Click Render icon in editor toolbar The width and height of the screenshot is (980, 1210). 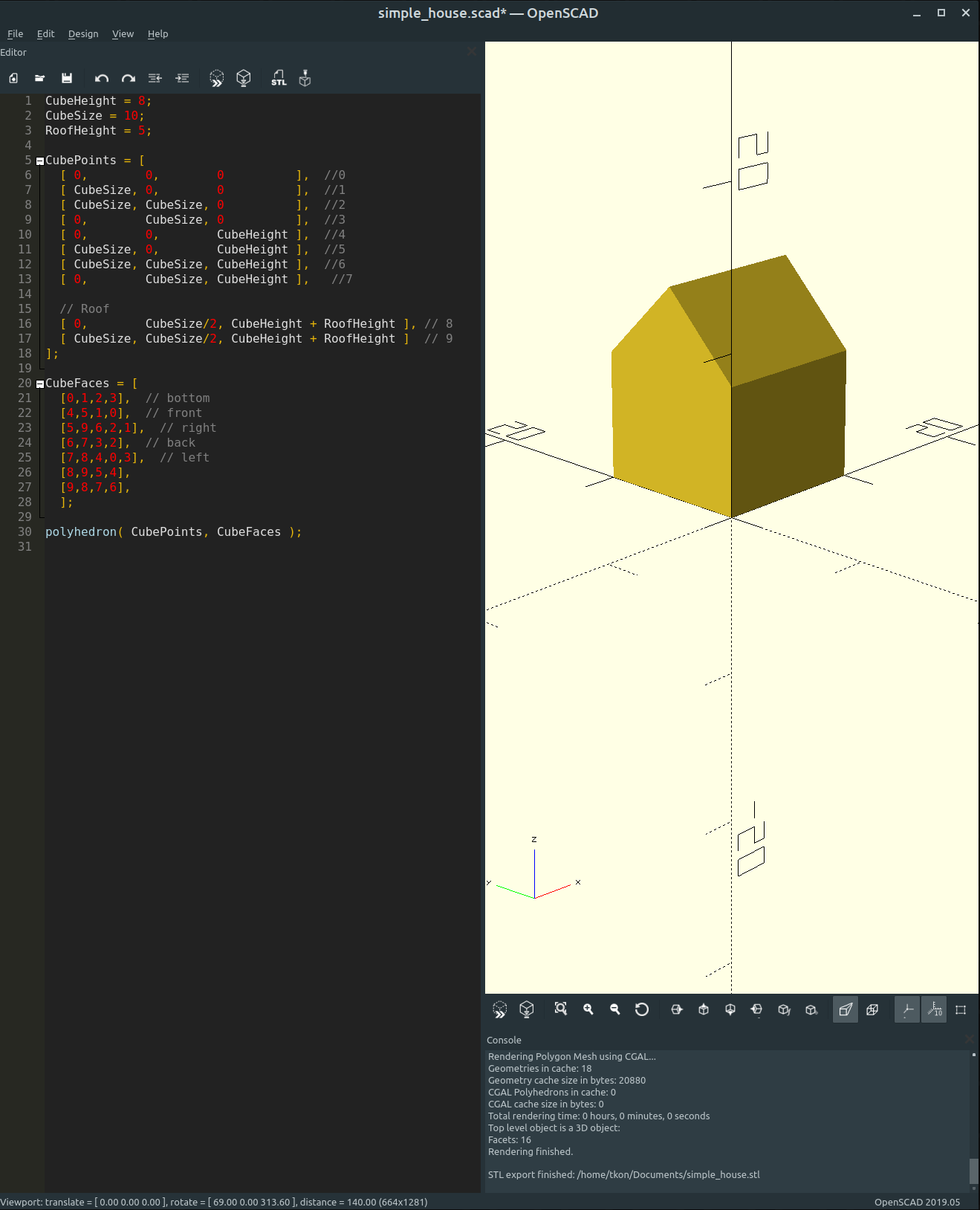244,78
